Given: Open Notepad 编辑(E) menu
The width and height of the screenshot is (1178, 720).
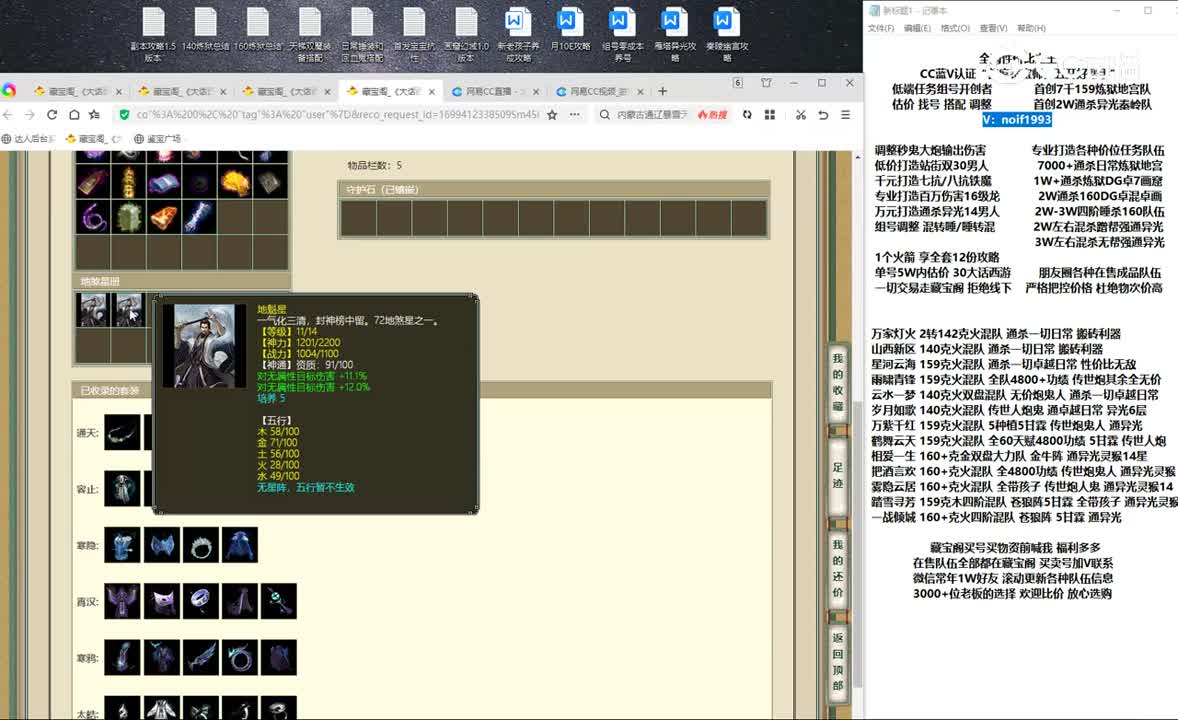Looking at the screenshot, I should [917, 28].
